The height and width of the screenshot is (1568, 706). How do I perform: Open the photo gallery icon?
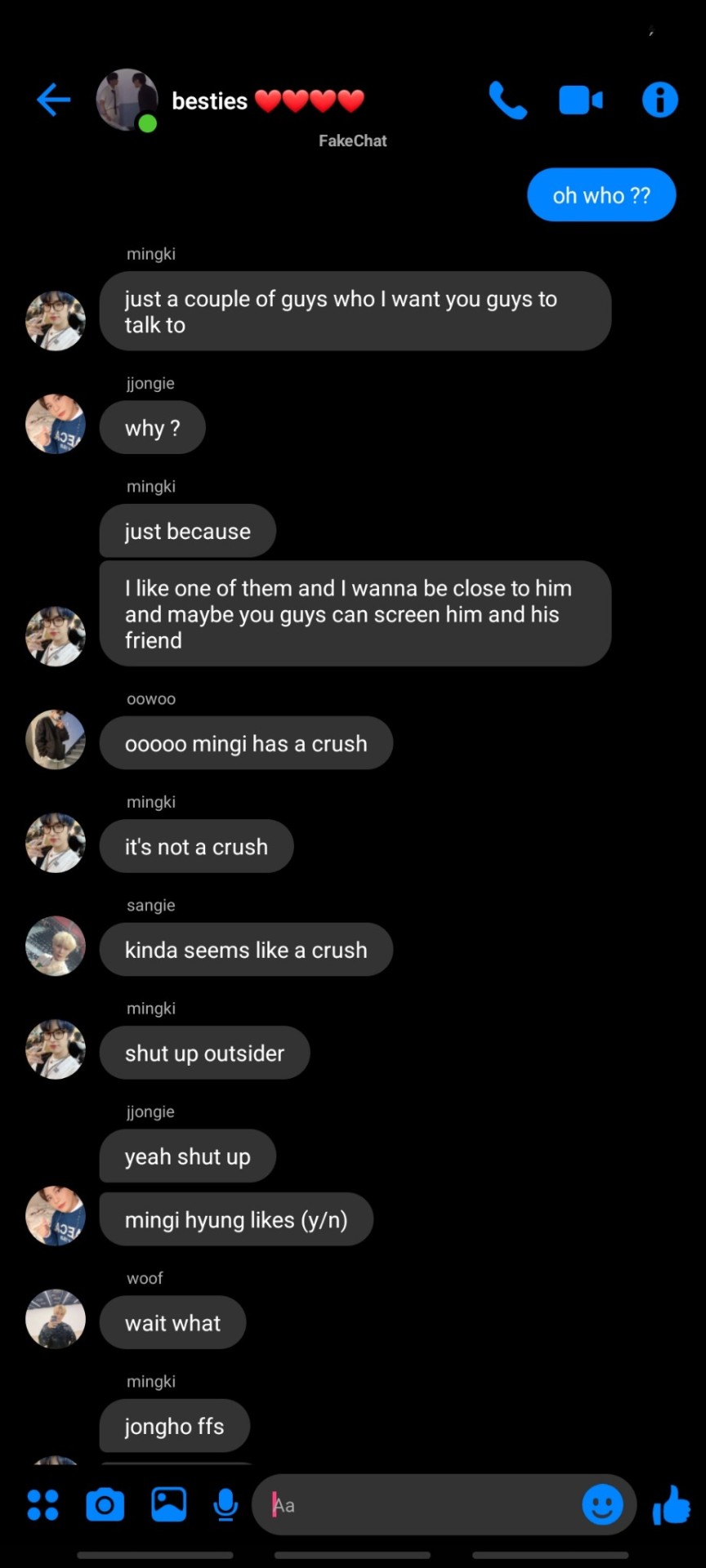pos(168,1504)
